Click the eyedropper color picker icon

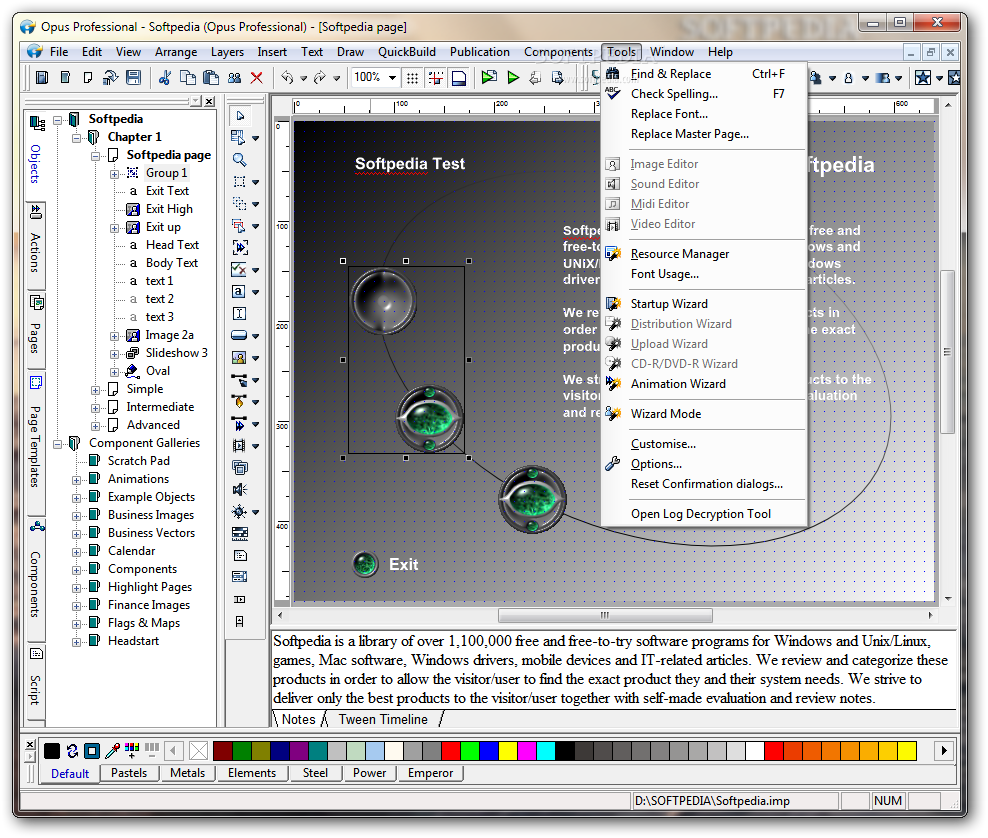(x=112, y=750)
